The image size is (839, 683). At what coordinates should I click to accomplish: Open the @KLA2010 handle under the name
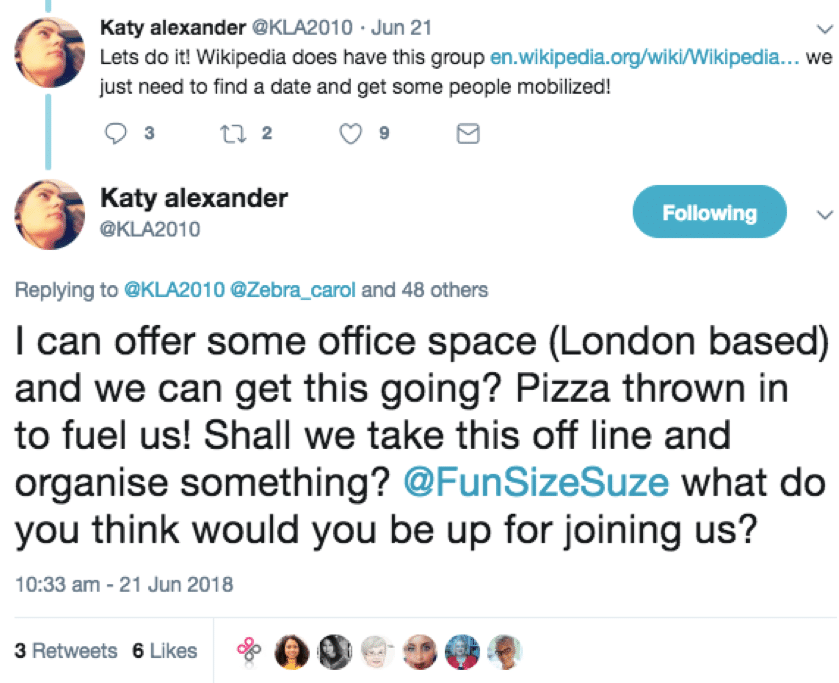[150, 229]
